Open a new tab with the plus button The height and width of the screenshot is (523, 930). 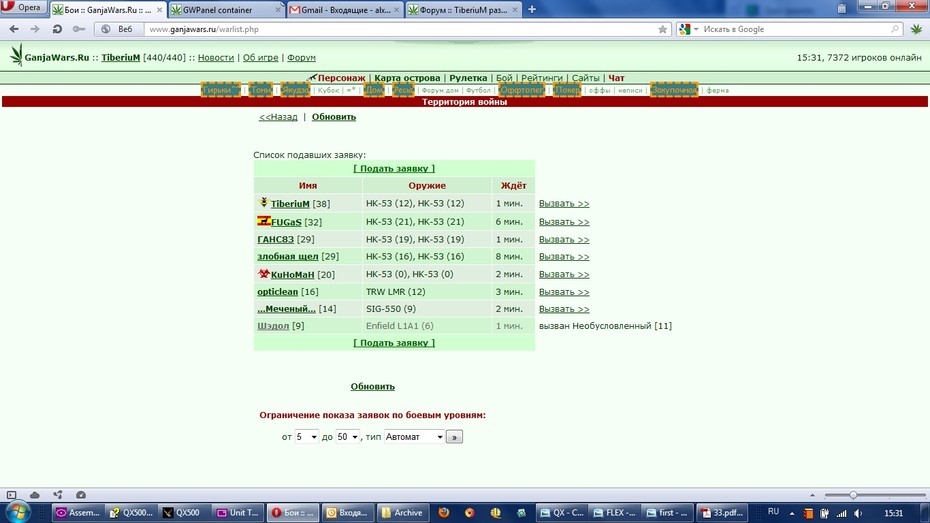click(x=532, y=9)
